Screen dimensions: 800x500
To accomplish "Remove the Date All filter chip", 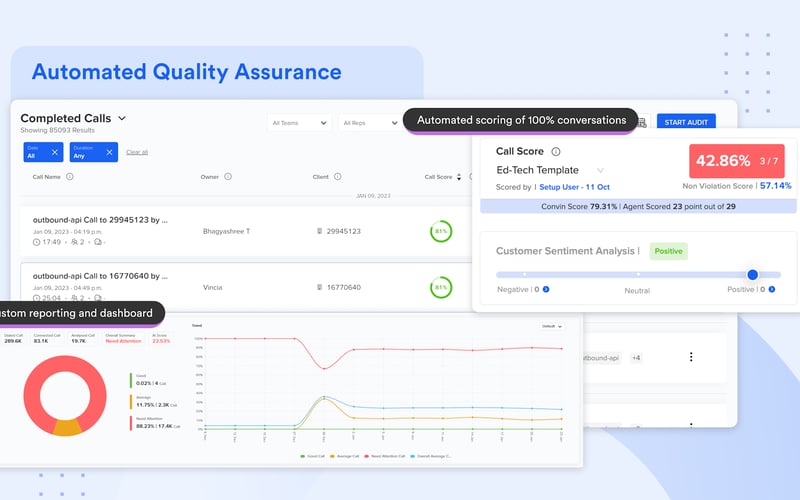I will pos(55,152).
